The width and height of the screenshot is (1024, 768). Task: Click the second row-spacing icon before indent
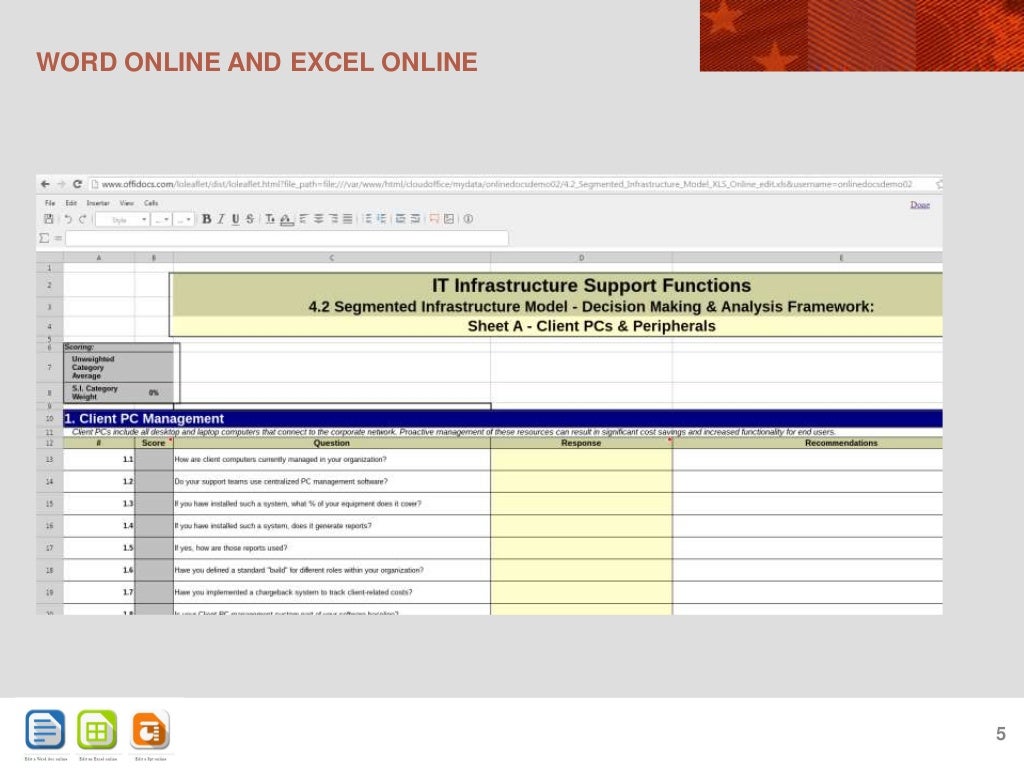point(382,219)
